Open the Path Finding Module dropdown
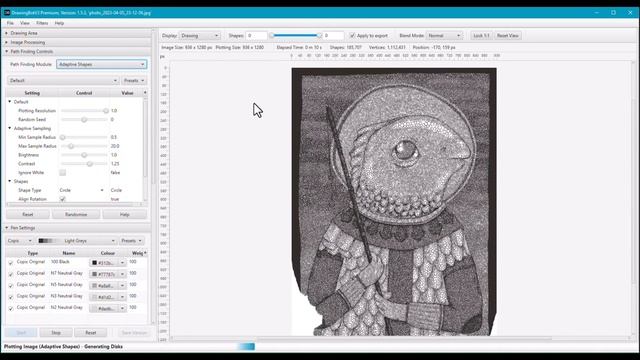 [102, 64]
